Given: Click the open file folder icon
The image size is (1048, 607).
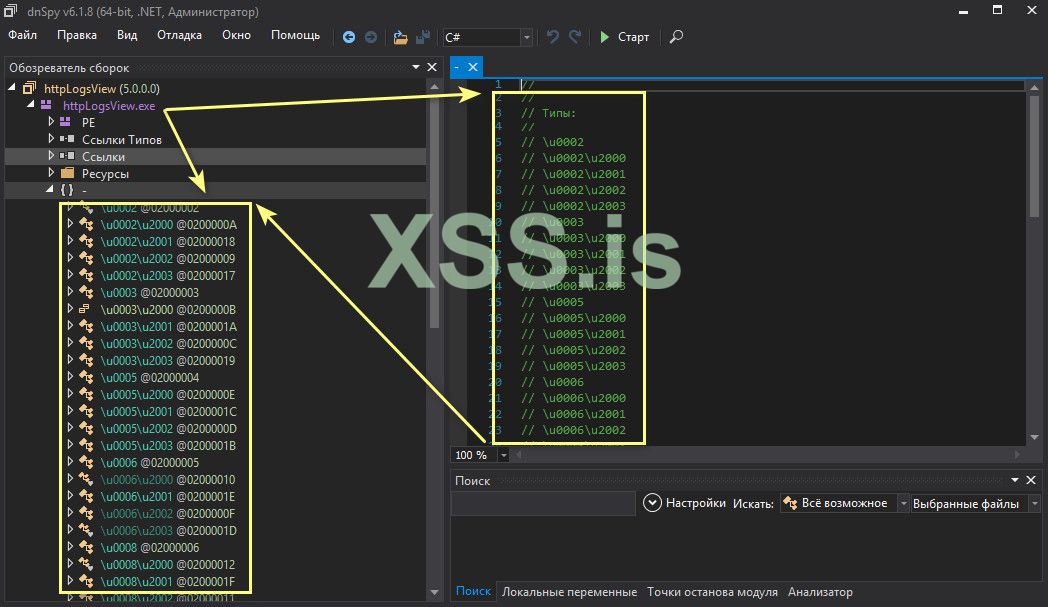Looking at the screenshot, I should [x=400, y=37].
